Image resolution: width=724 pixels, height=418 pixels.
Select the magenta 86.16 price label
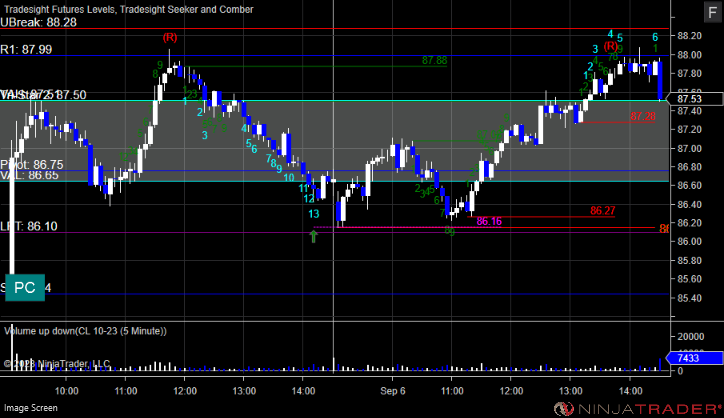(x=489, y=221)
